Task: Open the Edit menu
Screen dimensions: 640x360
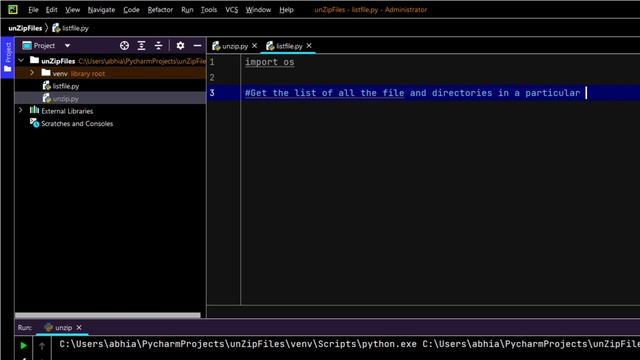Action: coord(51,10)
